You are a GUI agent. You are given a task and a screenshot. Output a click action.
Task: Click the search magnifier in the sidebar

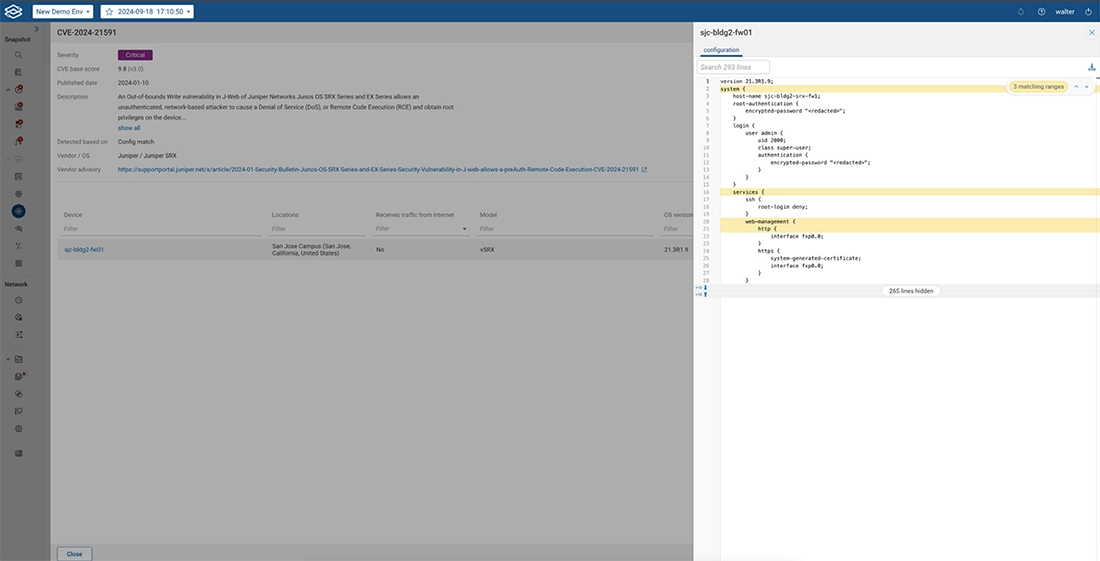[18, 55]
